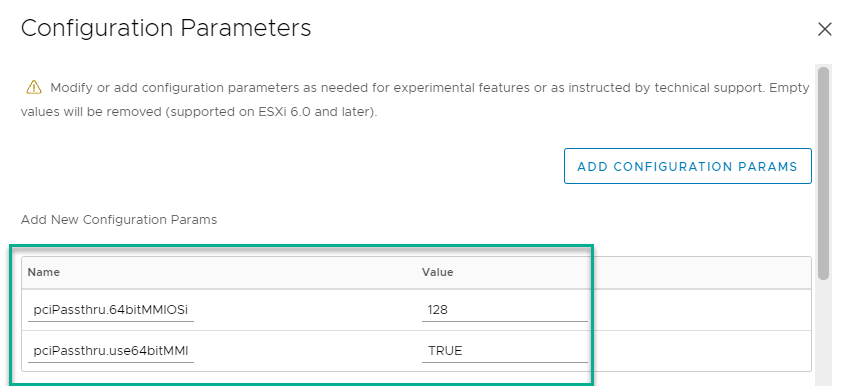Click the Name column header
845x386 pixels.
(44, 272)
